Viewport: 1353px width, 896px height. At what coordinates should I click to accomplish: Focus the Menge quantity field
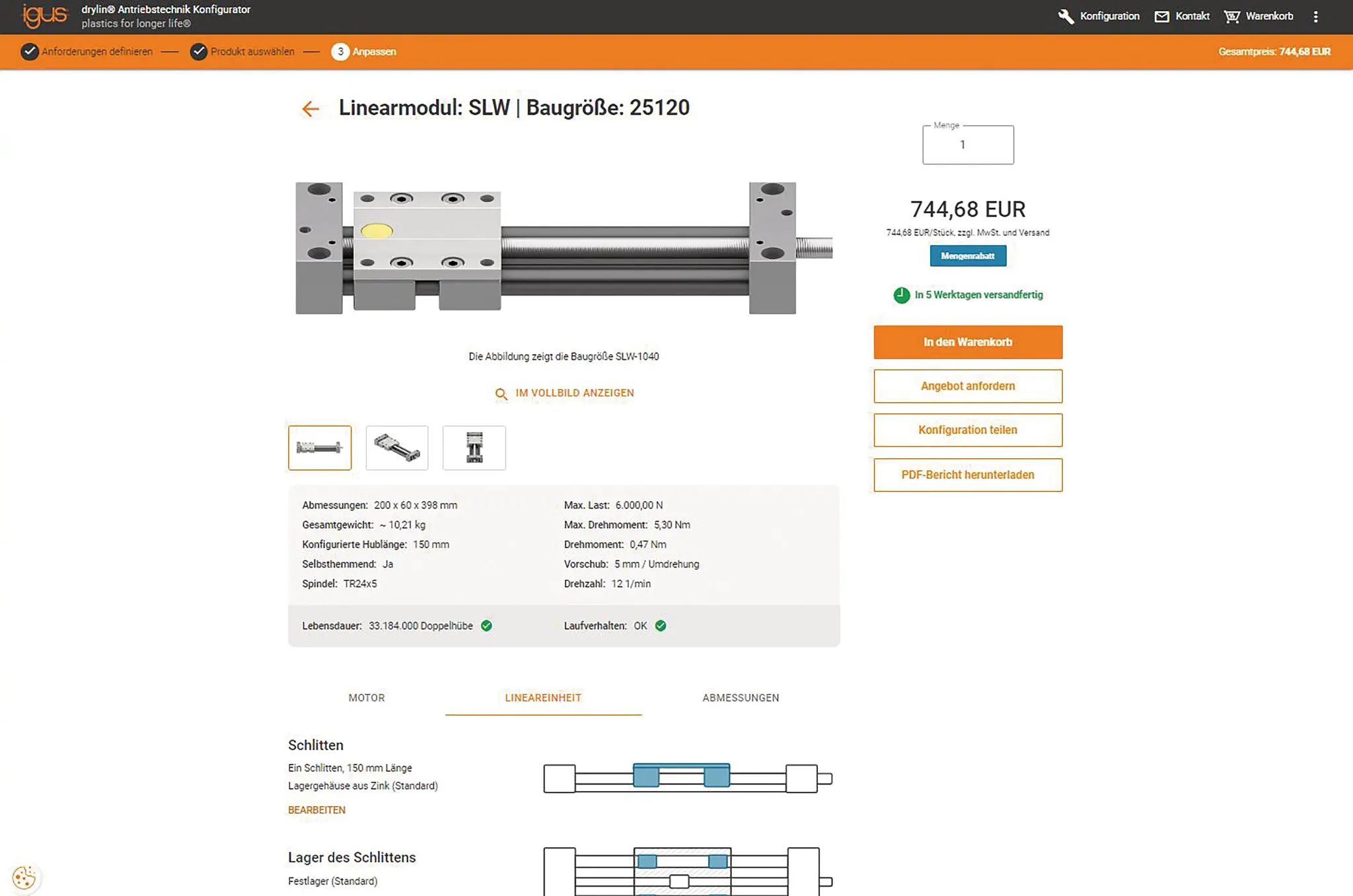click(x=968, y=145)
